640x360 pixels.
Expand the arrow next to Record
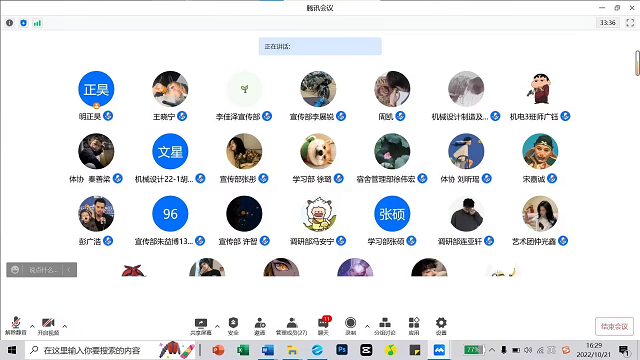[367, 327]
